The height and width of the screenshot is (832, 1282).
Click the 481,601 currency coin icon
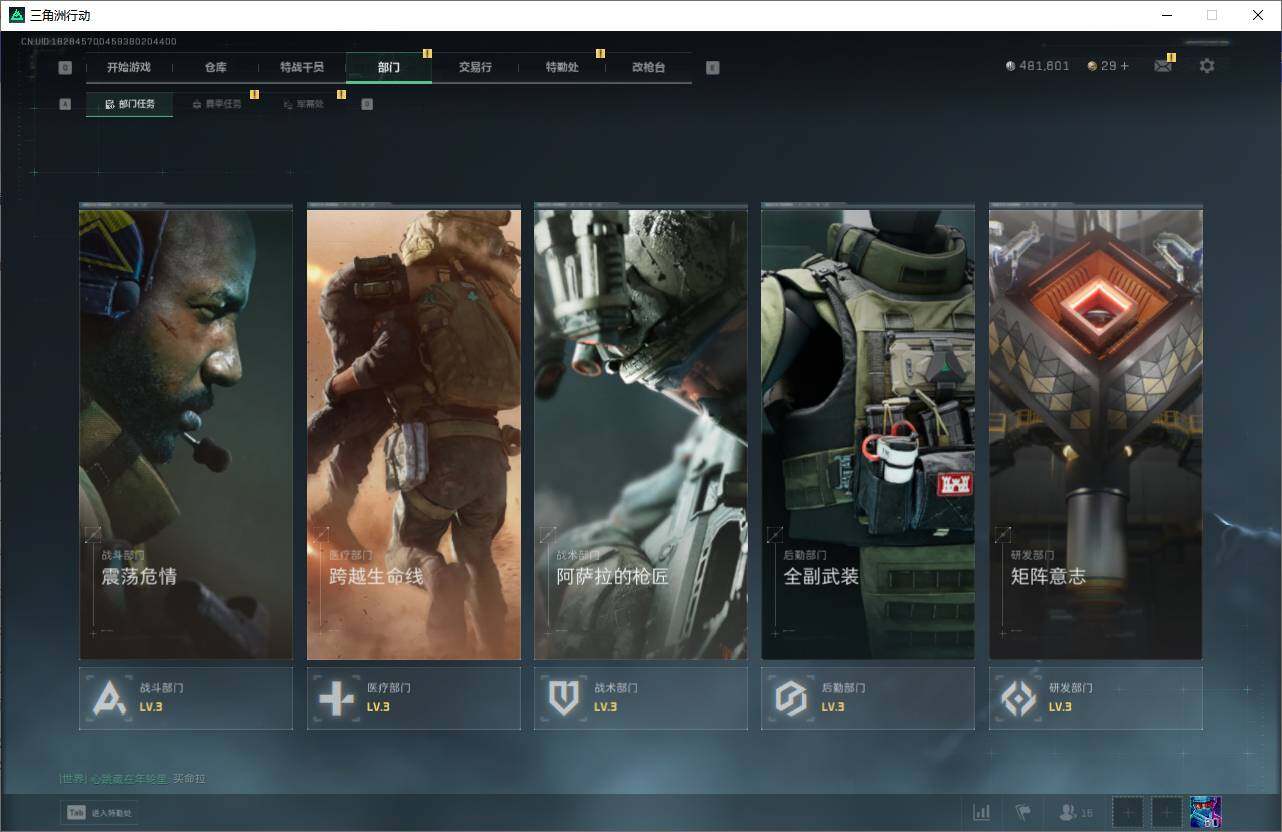(1010, 66)
